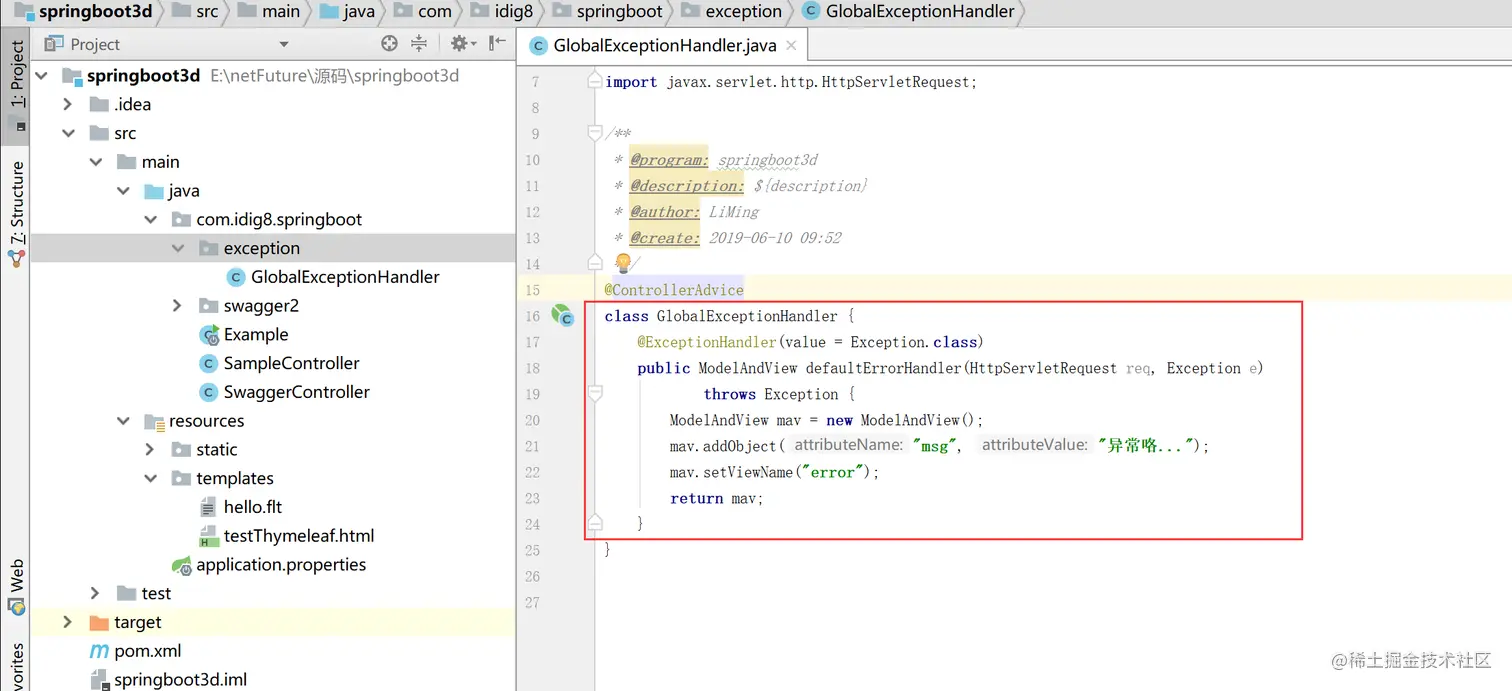Click the fold end marker on line 24
Viewport: 1512px width, 691px height.
[x=595, y=523]
